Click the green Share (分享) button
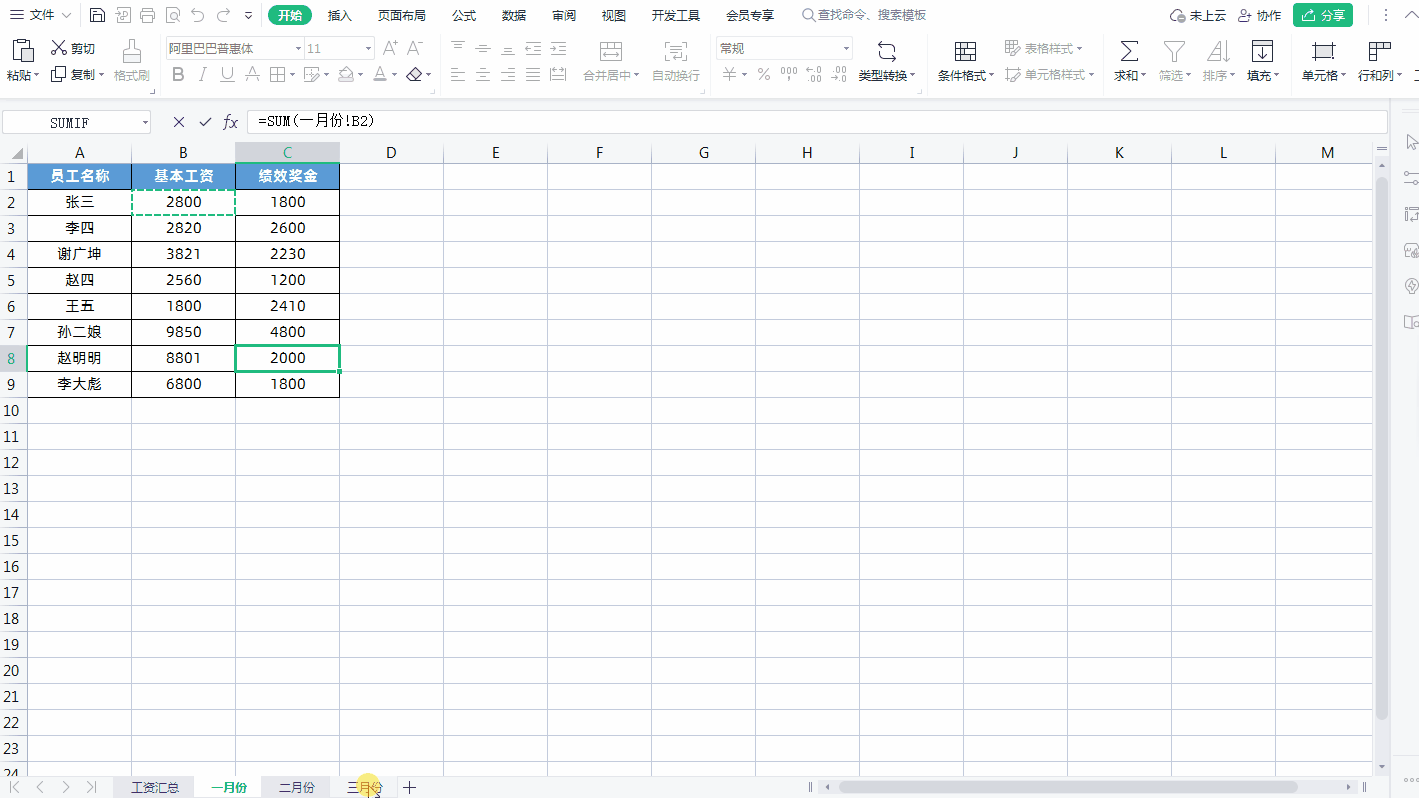The height and width of the screenshot is (798, 1419). pyautogui.click(x=1323, y=15)
